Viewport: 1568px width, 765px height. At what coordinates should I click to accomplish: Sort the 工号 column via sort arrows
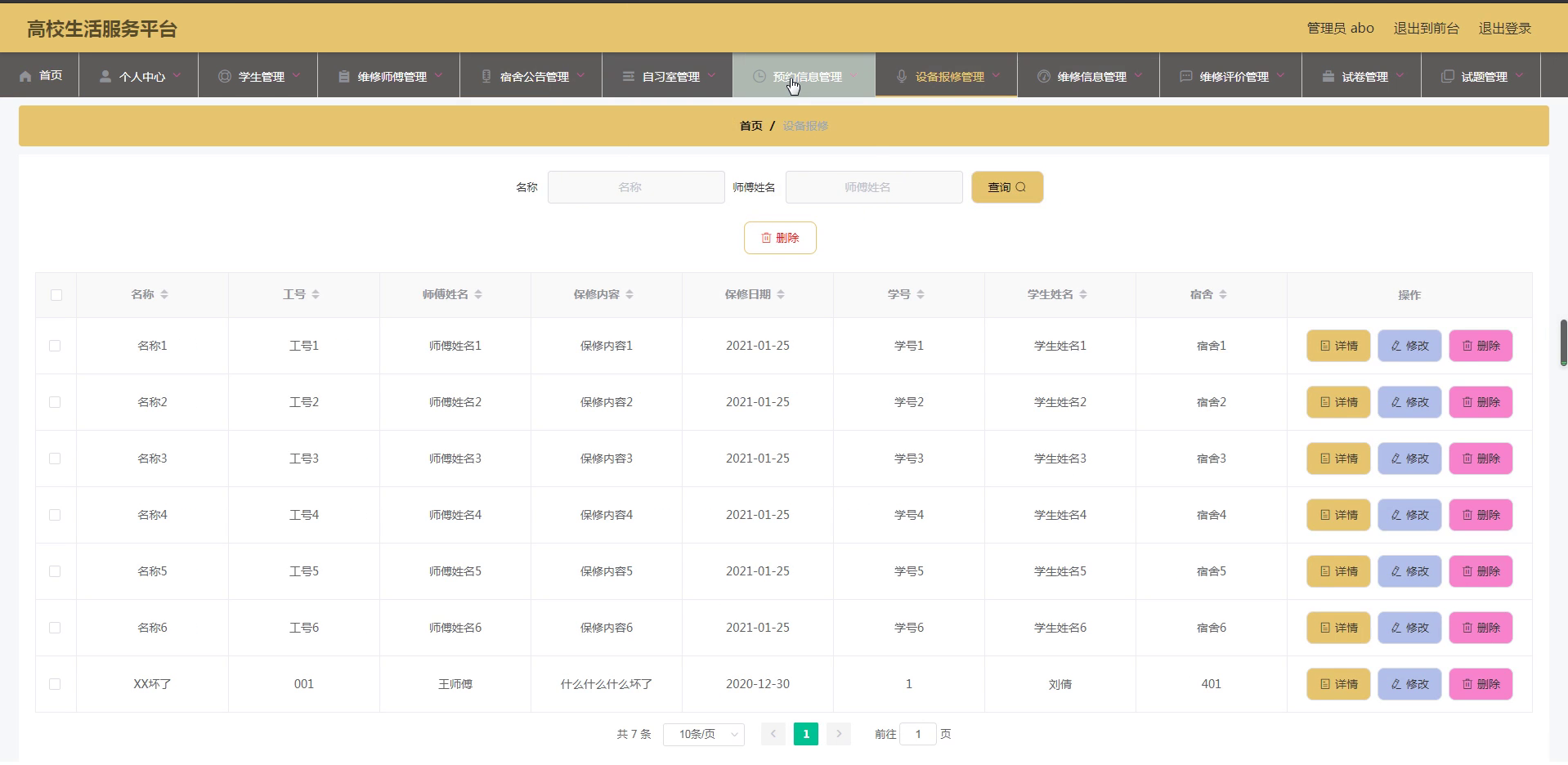coord(316,294)
